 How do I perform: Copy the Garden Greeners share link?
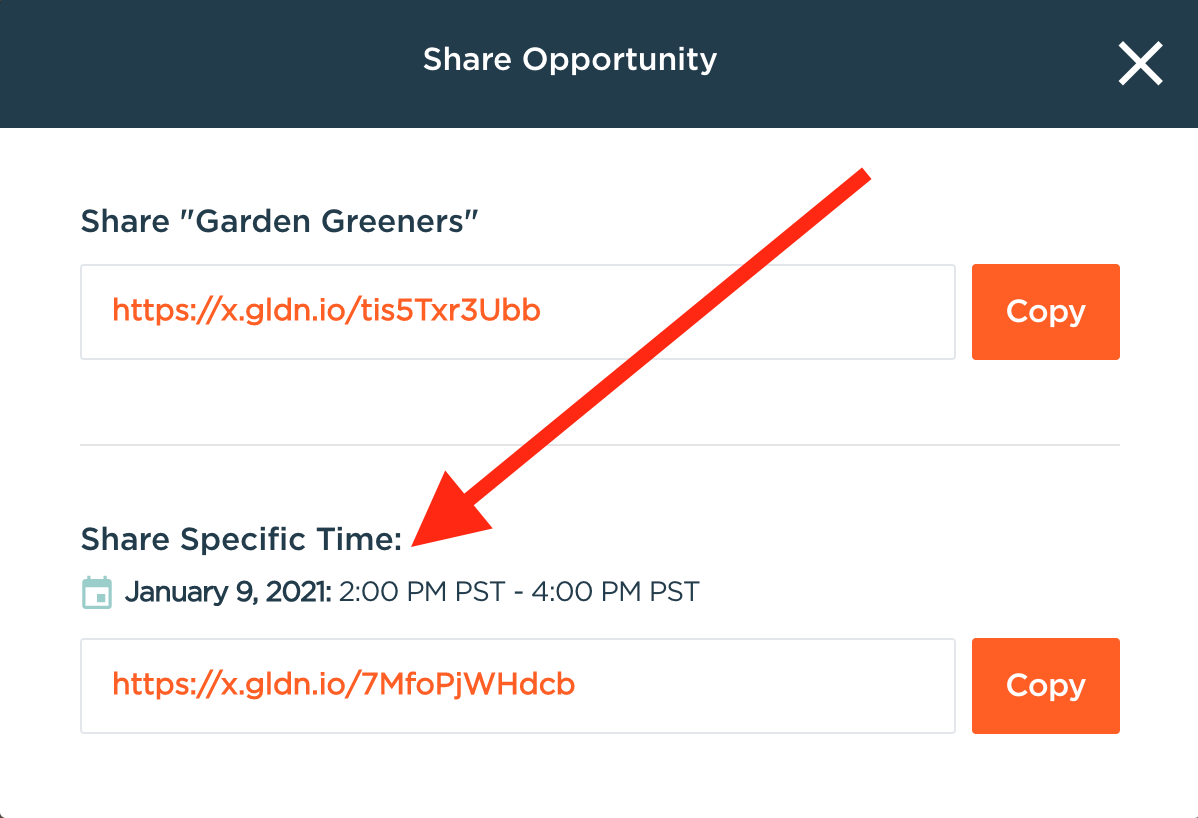(x=1045, y=312)
